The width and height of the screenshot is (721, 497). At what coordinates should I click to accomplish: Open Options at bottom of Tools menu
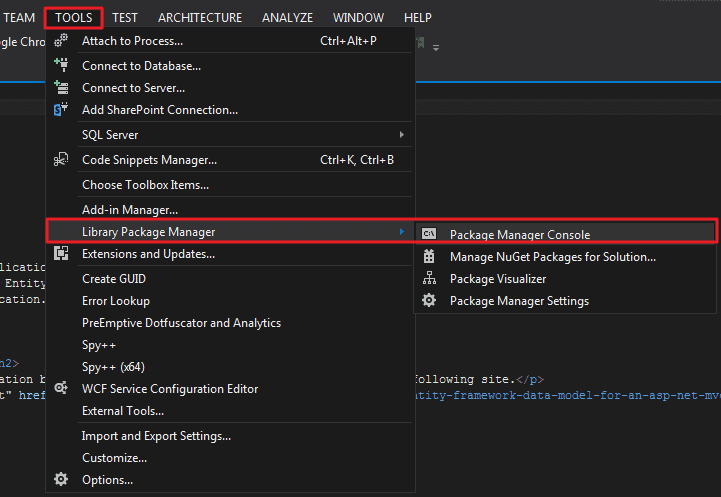(108, 480)
